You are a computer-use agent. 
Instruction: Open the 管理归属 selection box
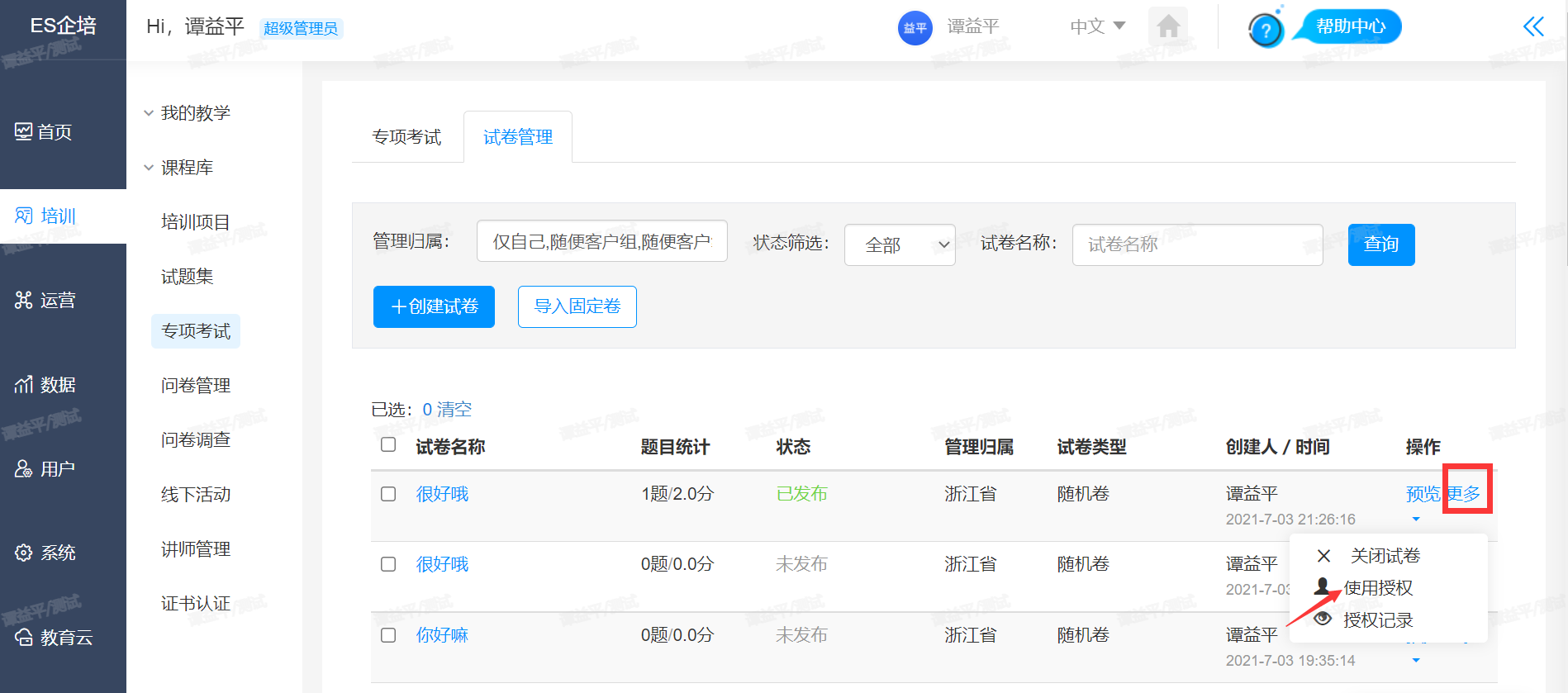(x=602, y=241)
